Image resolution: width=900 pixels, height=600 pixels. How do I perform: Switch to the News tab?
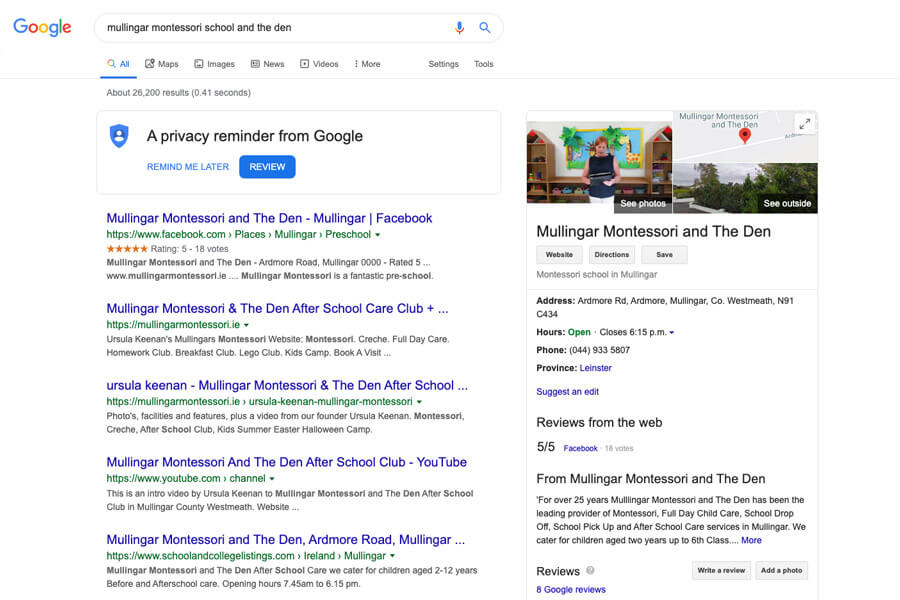click(x=267, y=64)
